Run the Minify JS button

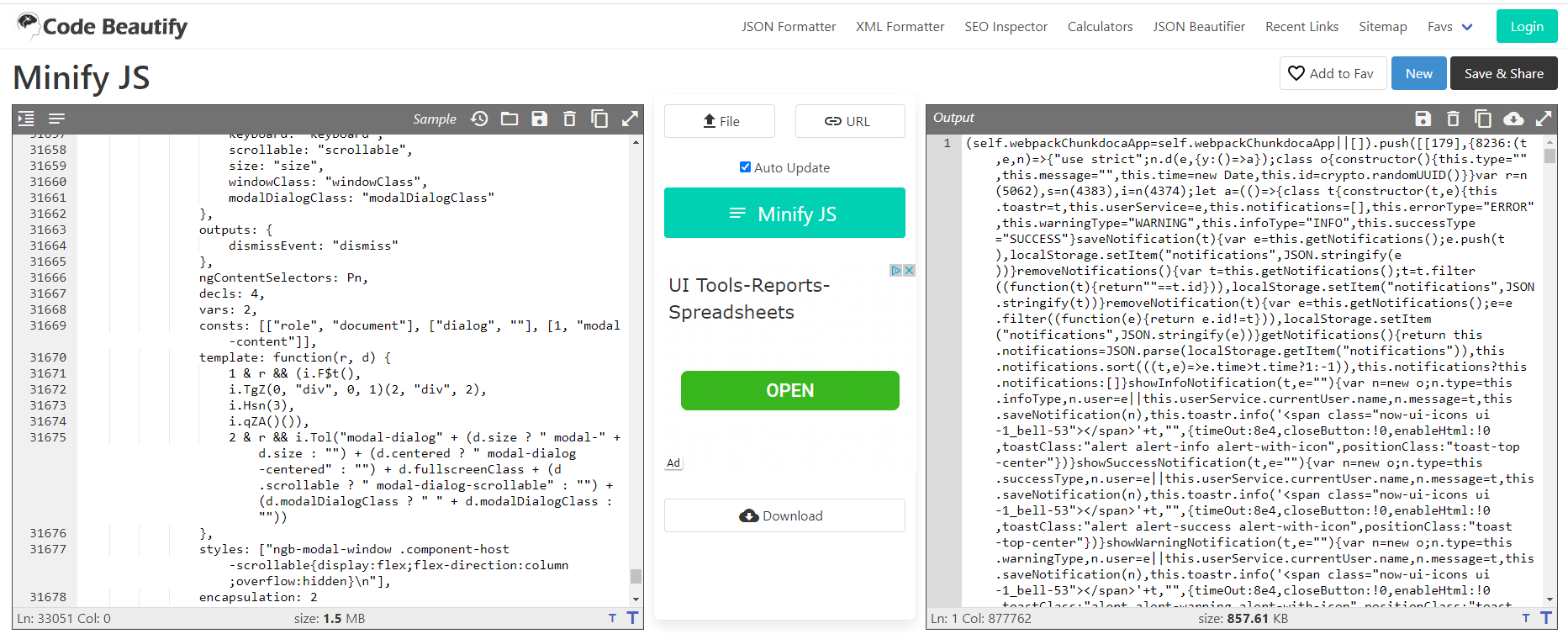(784, 213)
